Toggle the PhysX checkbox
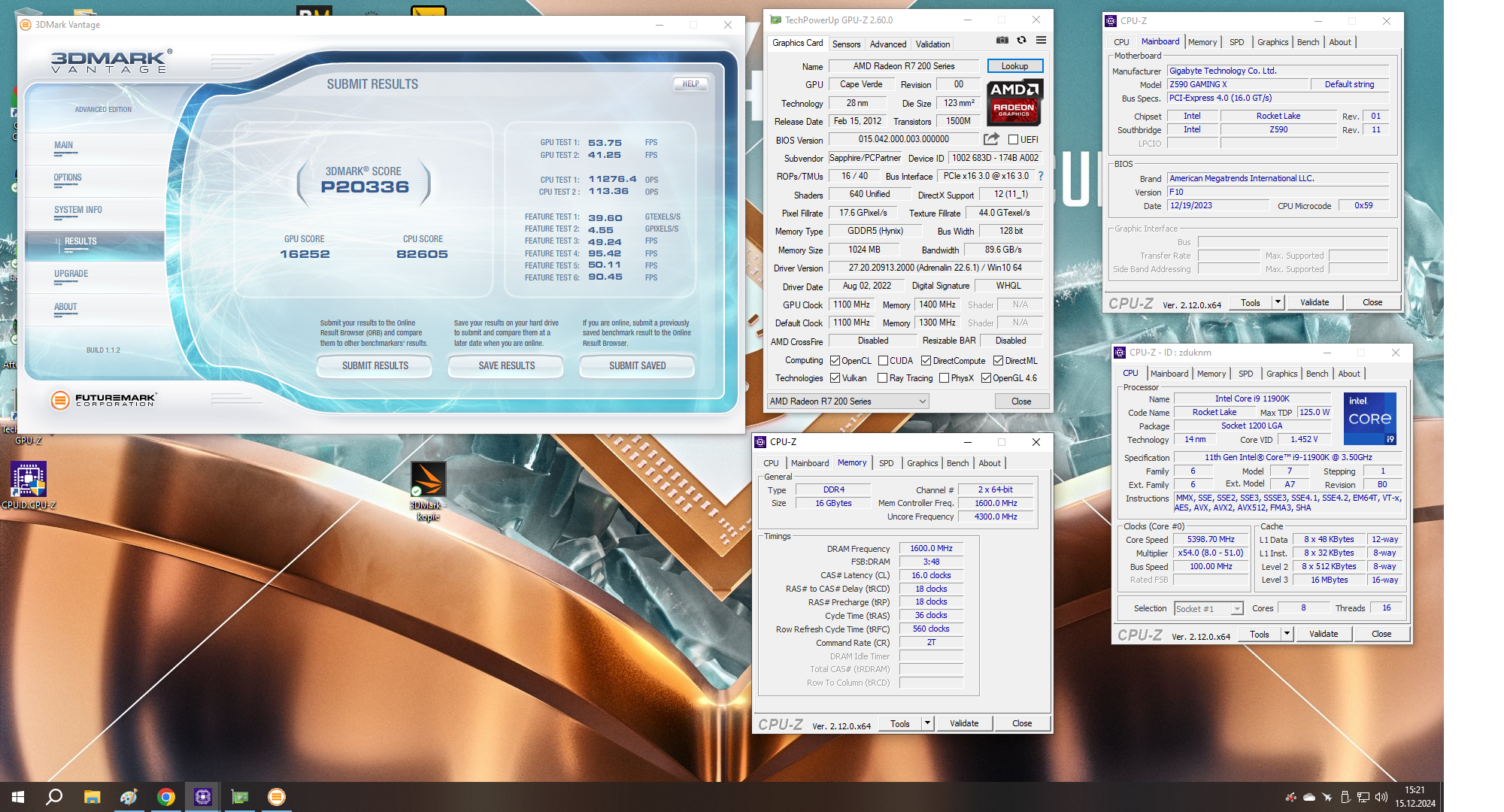Image resolution: width=1504 pixels, height=812 pixels. pyautogui.click(x=944, y=378)
